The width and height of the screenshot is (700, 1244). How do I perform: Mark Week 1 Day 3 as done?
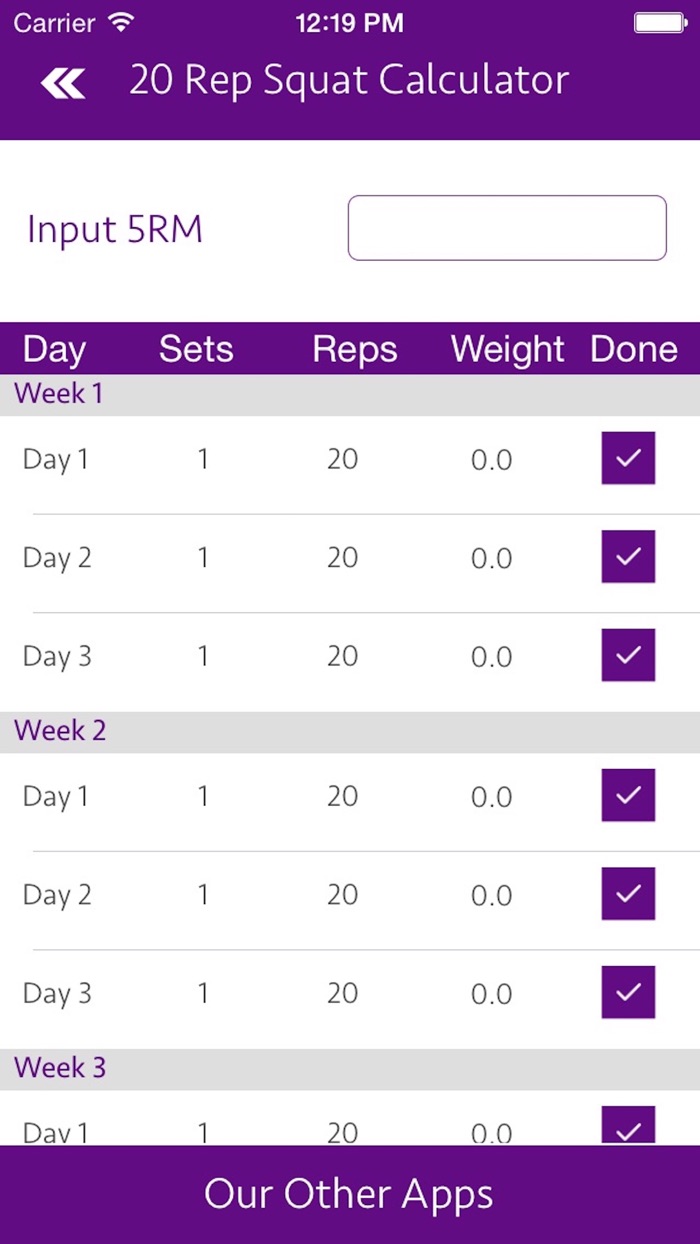tap(627, 656)
